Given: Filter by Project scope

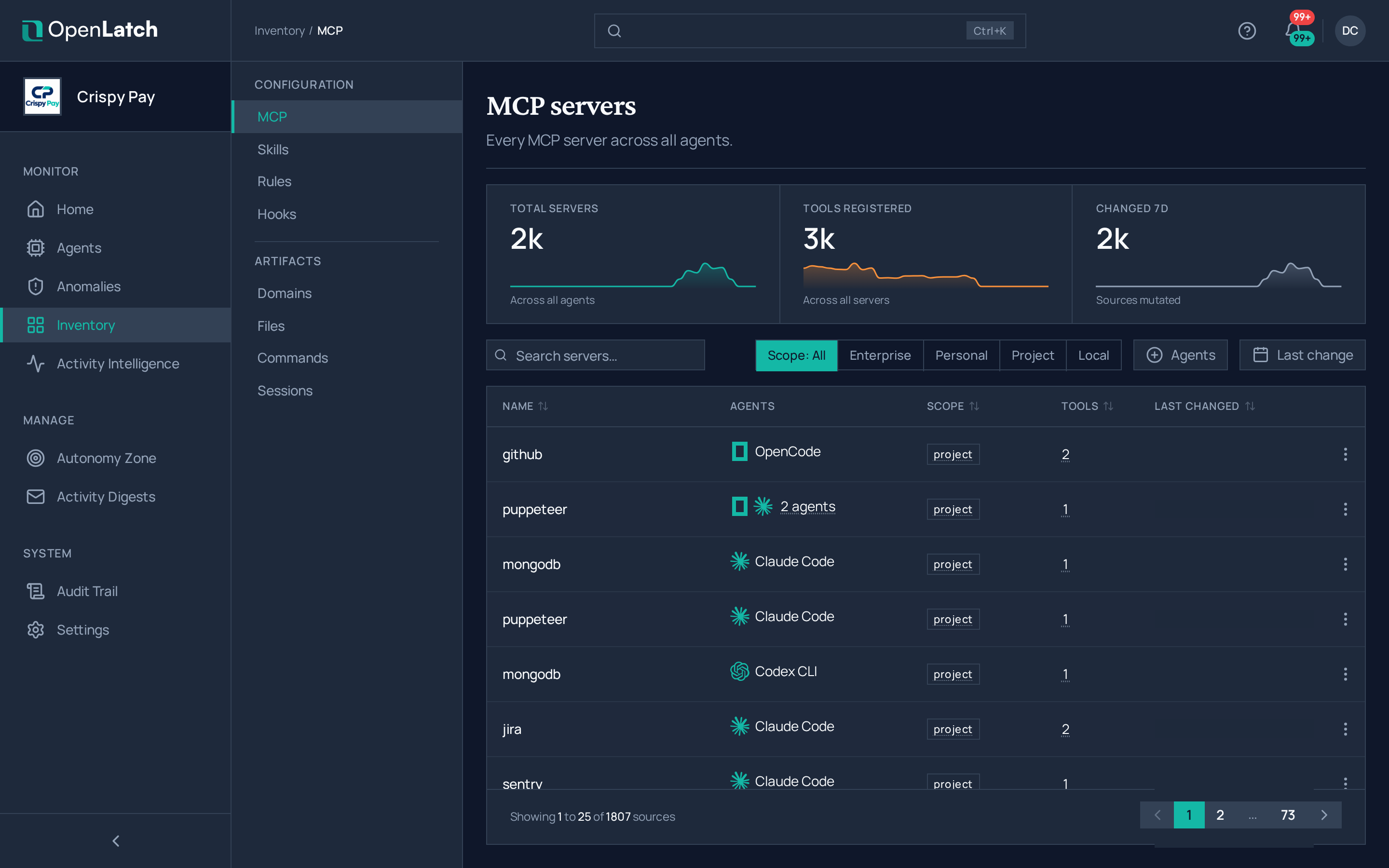Looking at the screenshot, I should tap(1032, 355).
